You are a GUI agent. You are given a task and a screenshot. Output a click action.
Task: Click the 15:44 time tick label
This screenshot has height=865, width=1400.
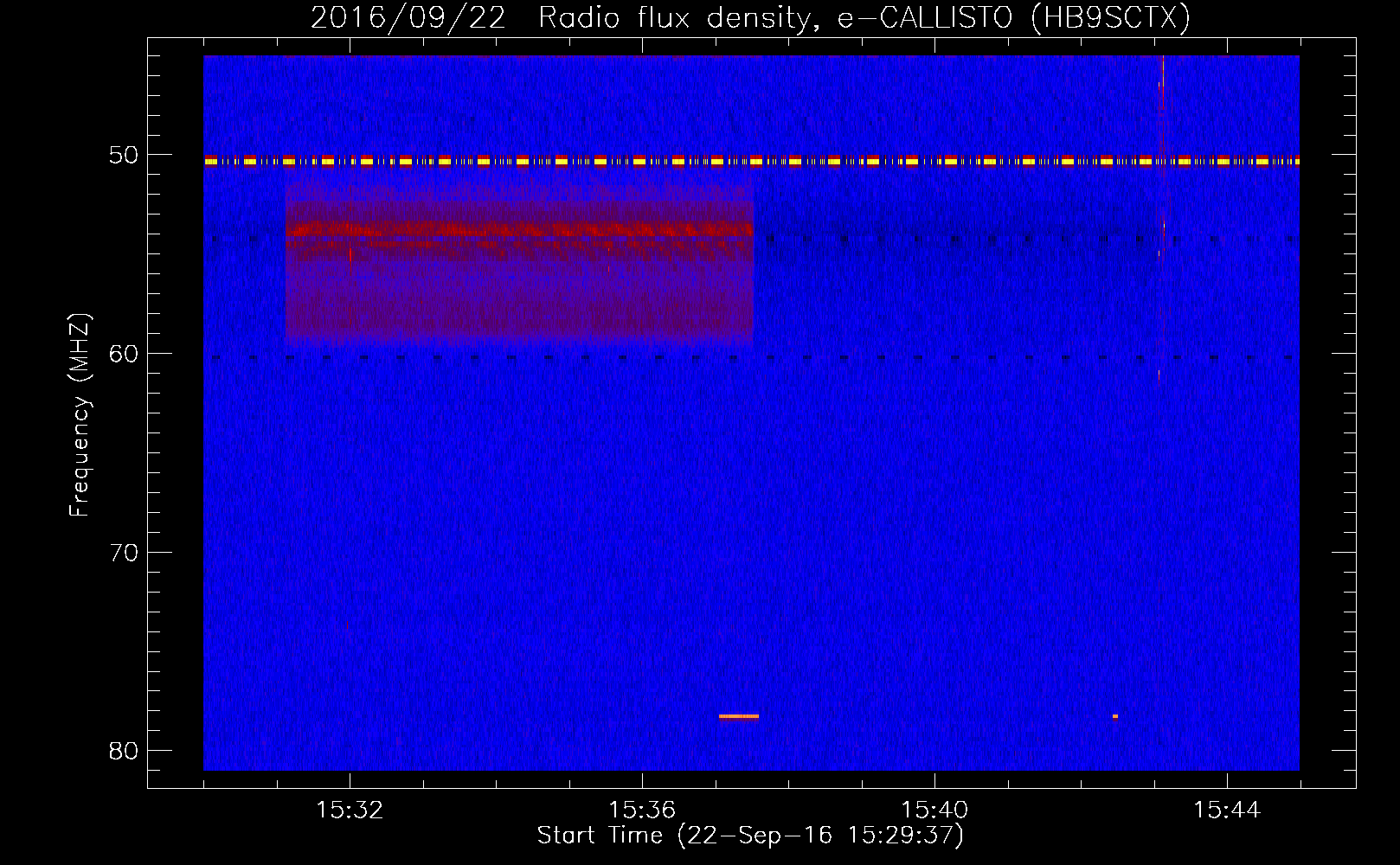point(1227,811)
